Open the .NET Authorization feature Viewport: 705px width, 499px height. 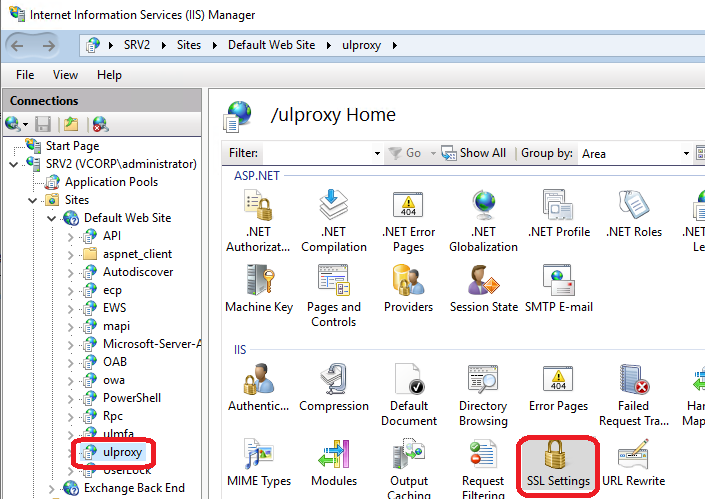[258, 221]
